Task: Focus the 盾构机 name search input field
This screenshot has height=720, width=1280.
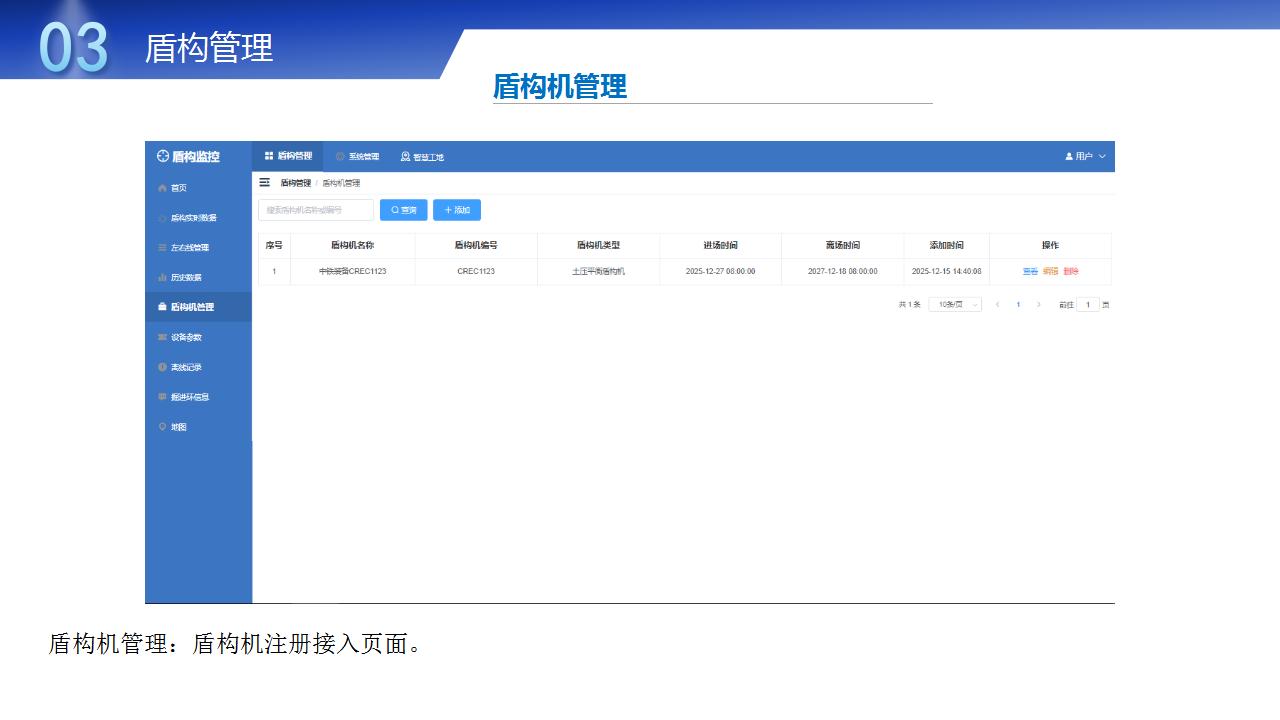Action: click(316, 210)
